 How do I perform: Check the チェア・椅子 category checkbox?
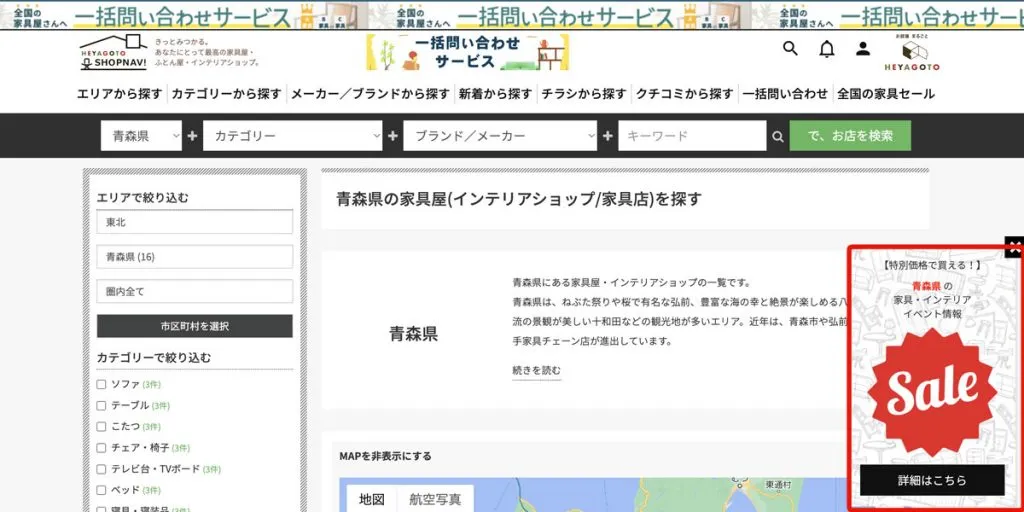[101, 448]
